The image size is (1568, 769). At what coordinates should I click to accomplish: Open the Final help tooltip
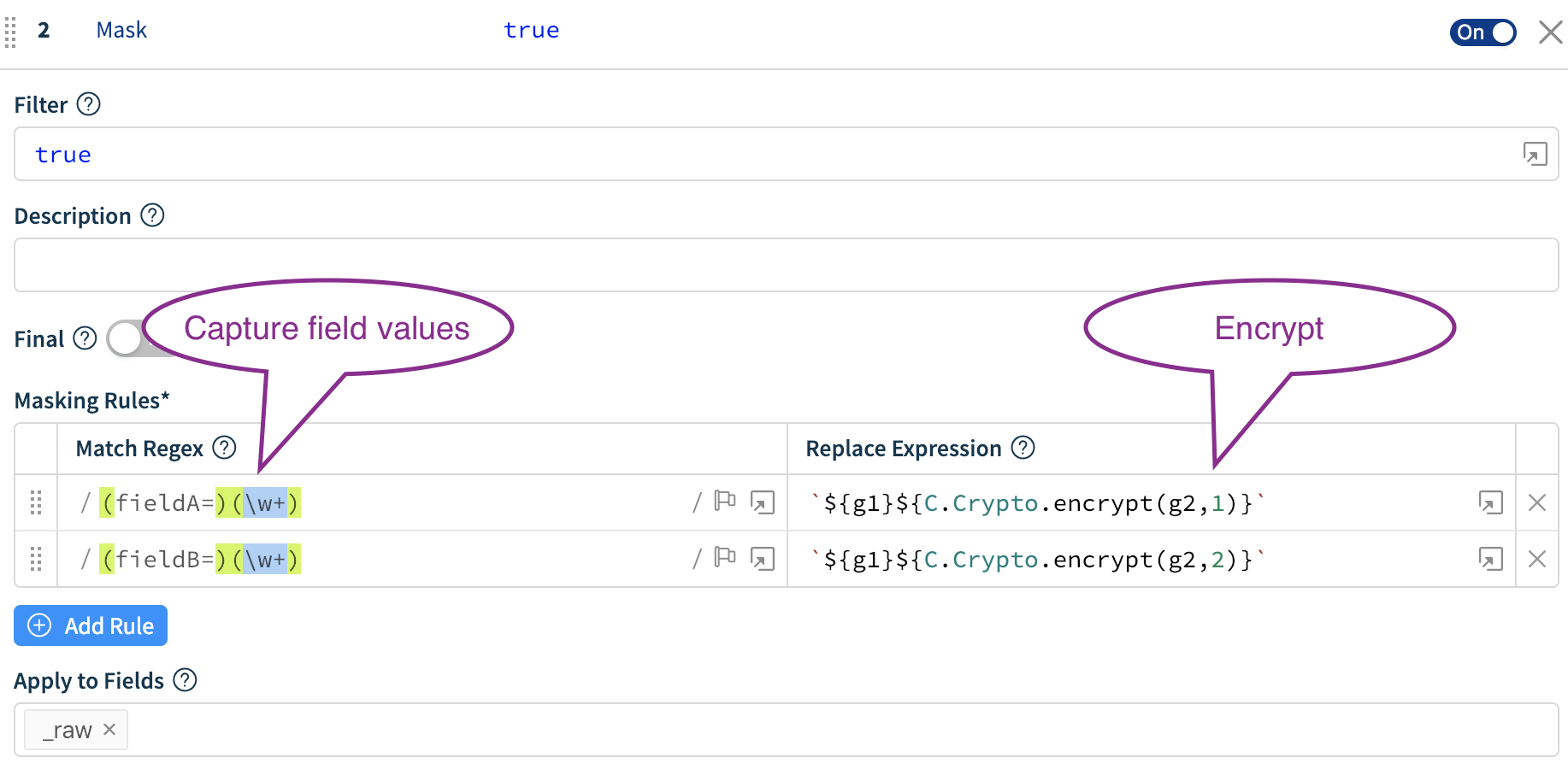[85, 338]
